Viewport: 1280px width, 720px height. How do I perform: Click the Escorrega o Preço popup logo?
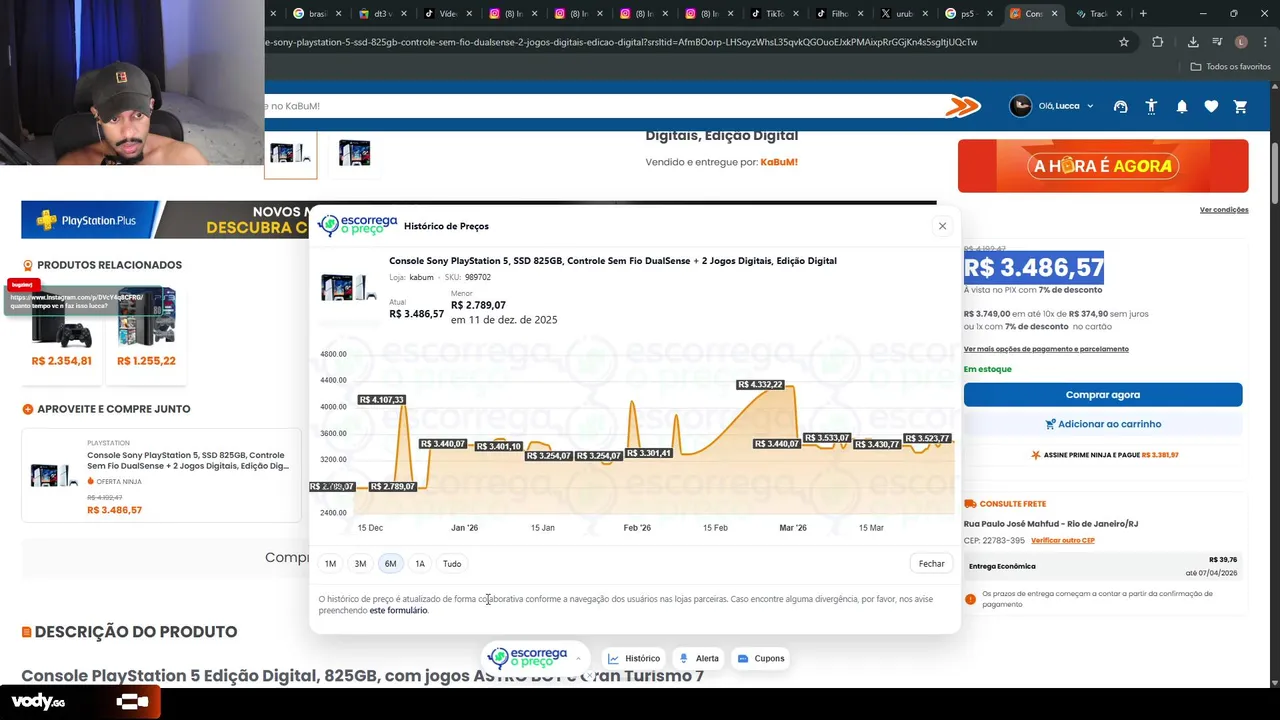357,225
